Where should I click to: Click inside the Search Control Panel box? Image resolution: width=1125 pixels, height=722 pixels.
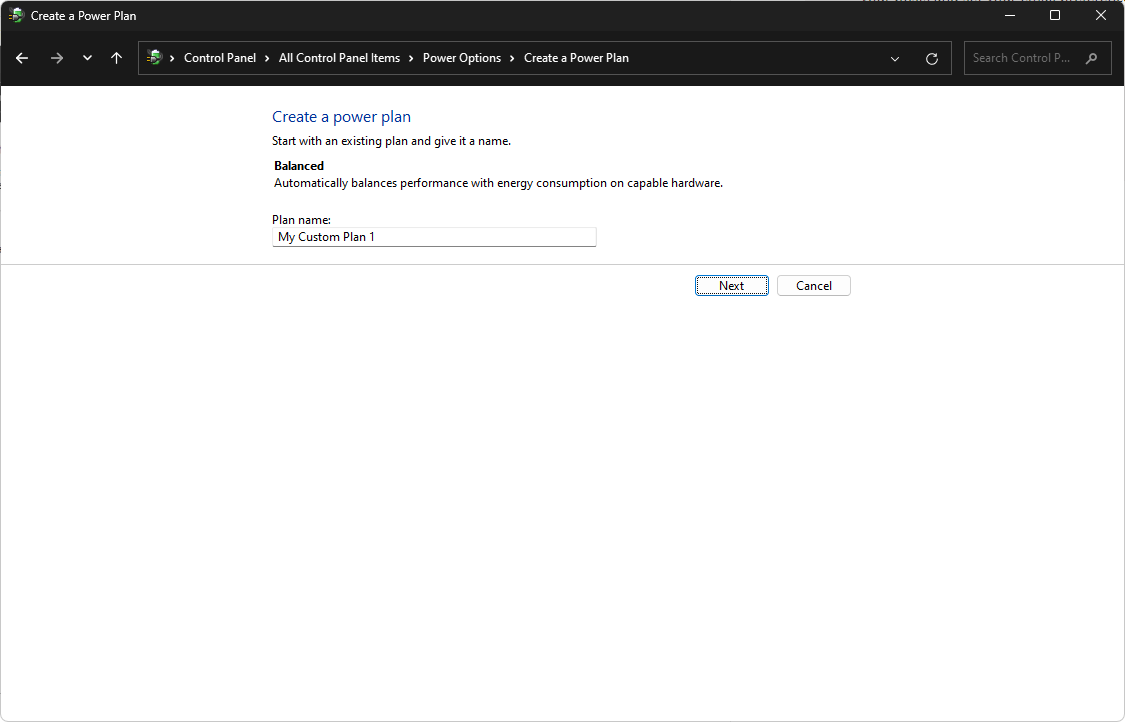[1020, 58]
